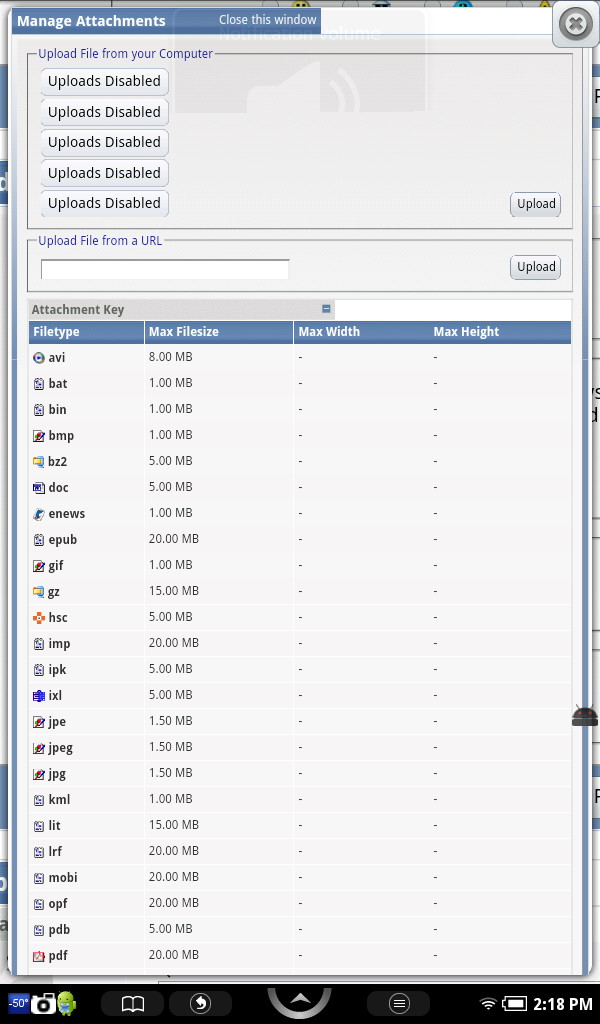The image size is (600, 1024).
Task: Open the book reader icon in system bar
Action: (133, 1004)
